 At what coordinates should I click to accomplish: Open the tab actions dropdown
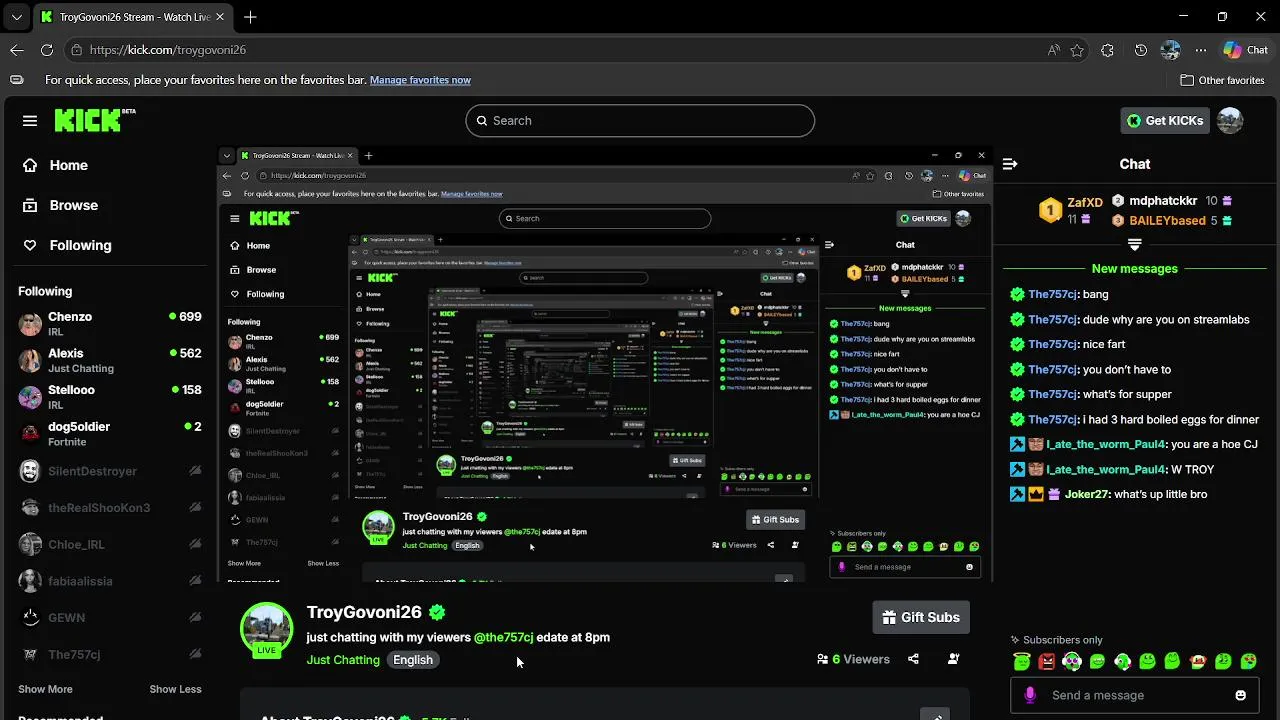pyautogui.click(x=16, y=17)
